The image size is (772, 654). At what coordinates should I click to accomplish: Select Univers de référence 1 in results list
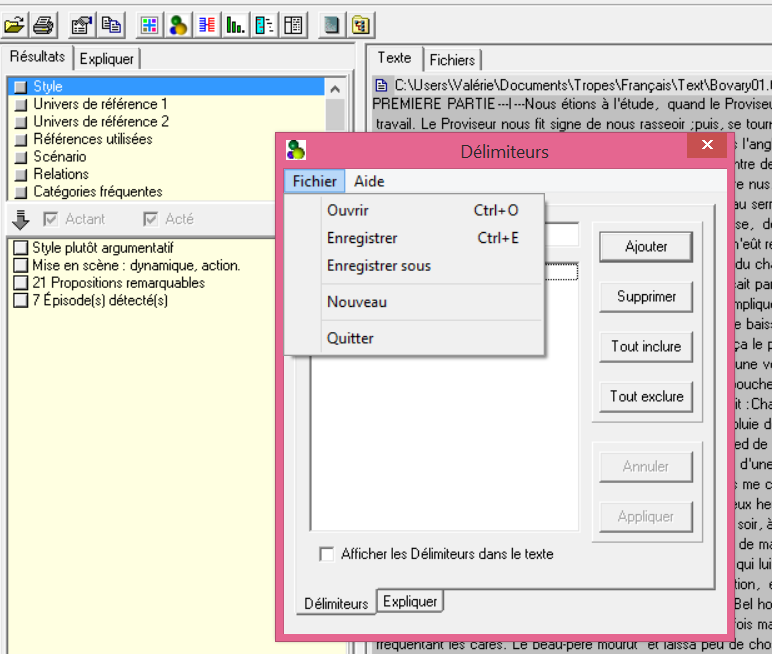click(x=100, y=104)
